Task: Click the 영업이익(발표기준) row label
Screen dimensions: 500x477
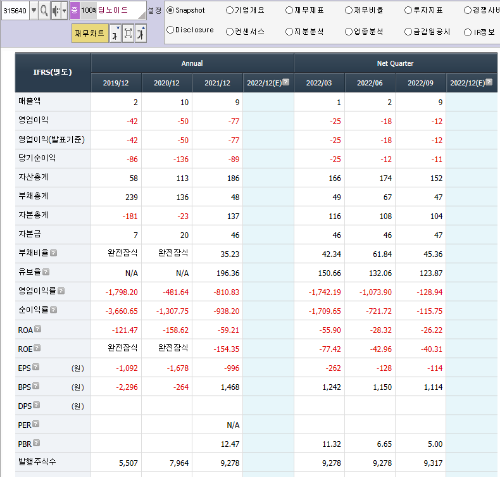Action: tap(51, 139)
